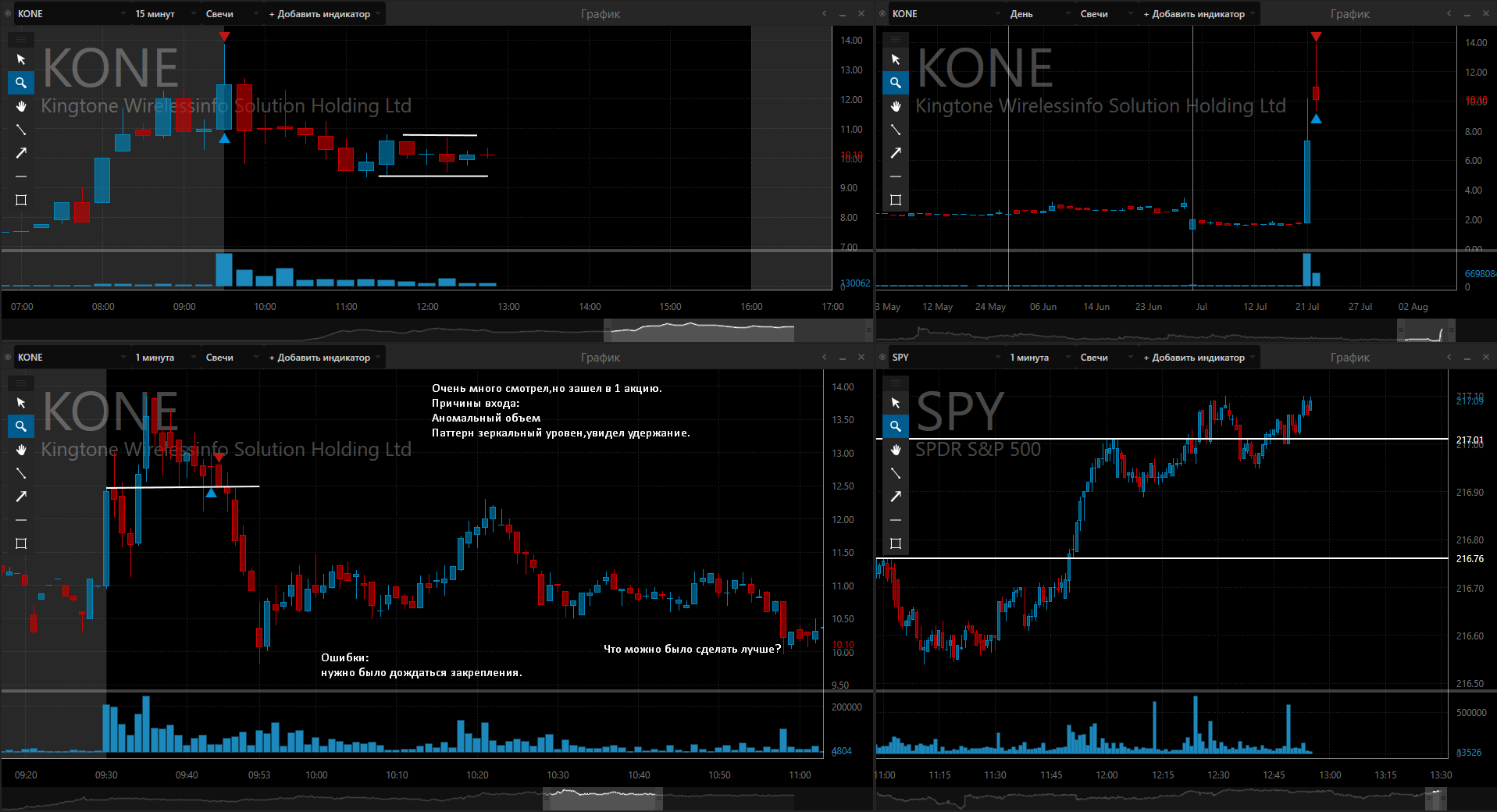Choose the hand pan tool in KONE 1-minute chart
Image resolution: width=1497 pixels, height=812 pixels.
[x=21, y=450]
